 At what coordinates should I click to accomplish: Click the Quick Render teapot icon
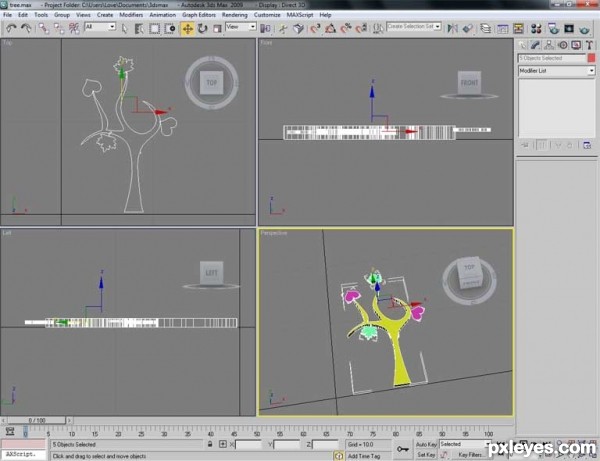584,29
